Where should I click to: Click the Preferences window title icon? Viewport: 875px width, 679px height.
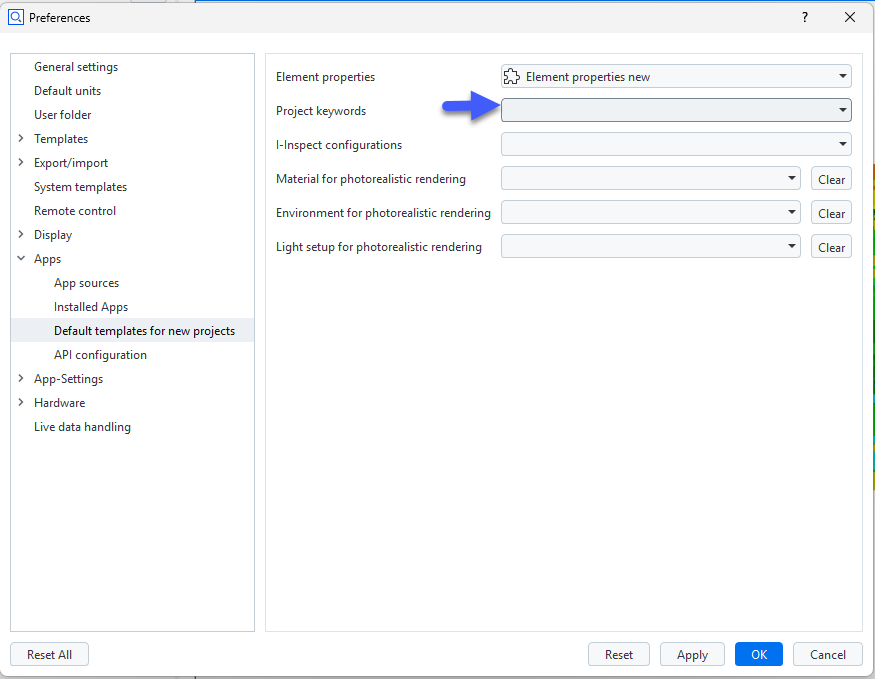pyautogui.click(x=16, y=17)
